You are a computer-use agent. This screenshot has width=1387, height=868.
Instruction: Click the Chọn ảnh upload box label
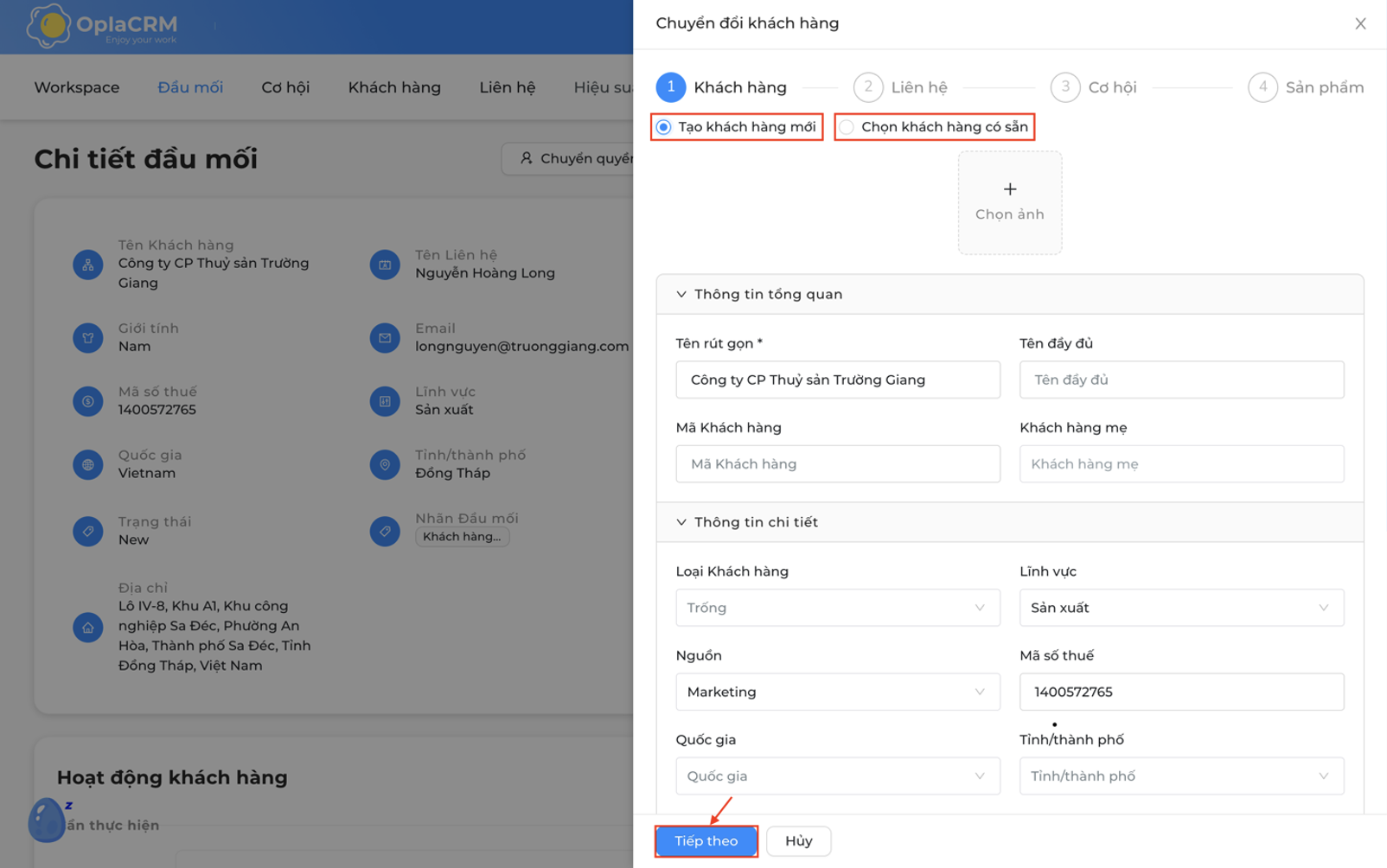(x=1010, y=214)
